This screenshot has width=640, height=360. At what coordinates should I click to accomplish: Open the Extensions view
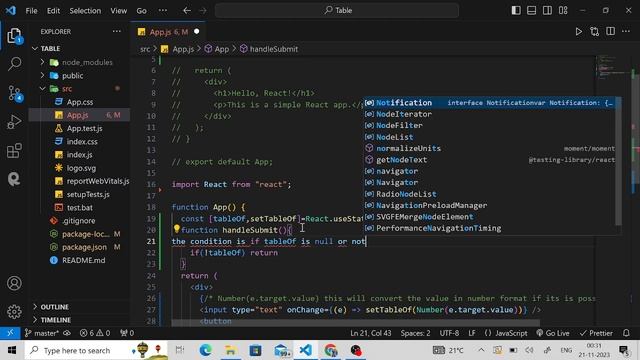coord(14,151)
